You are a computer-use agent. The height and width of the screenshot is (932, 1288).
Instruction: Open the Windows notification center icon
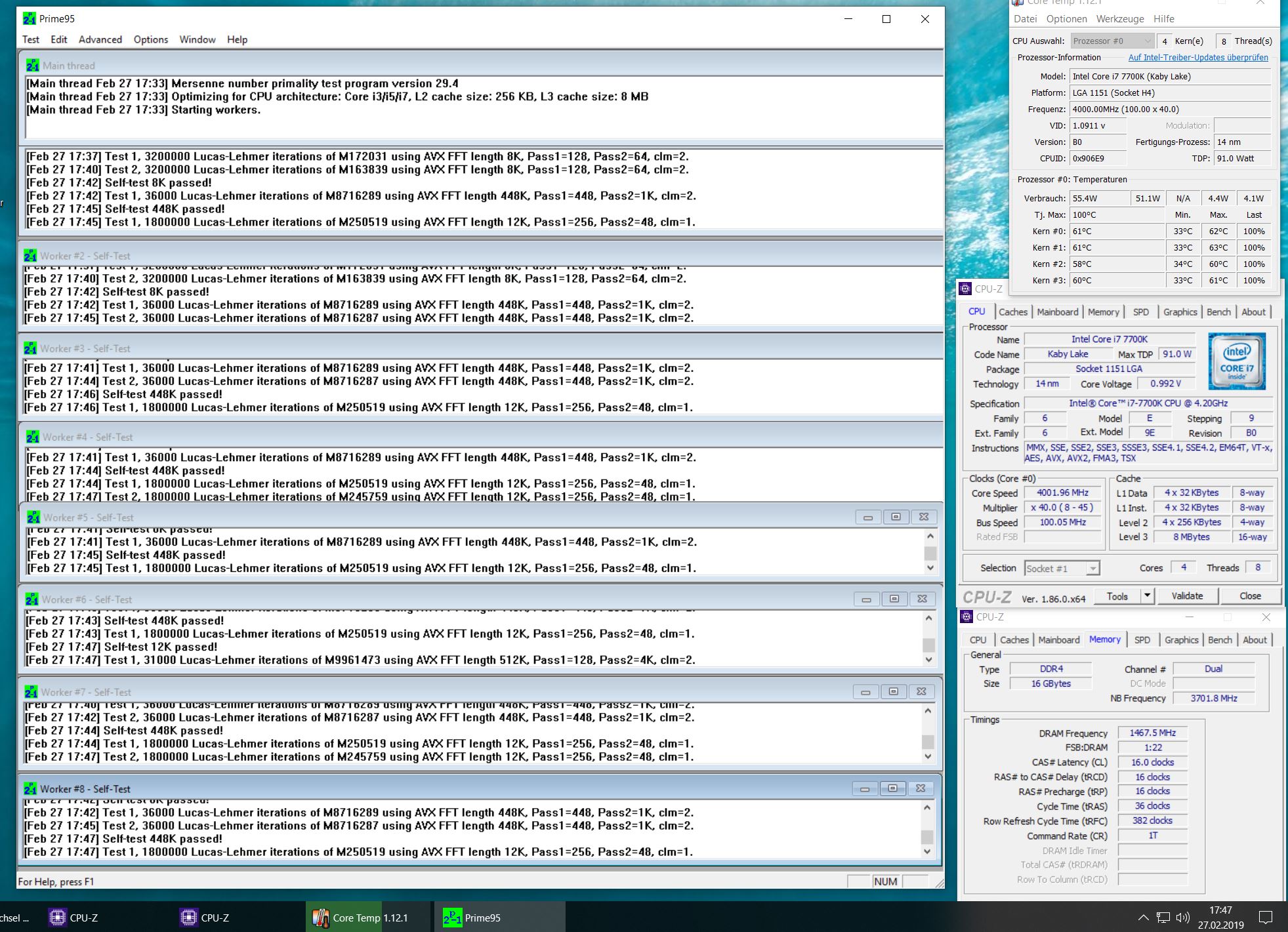click(x=1266, y=917)
